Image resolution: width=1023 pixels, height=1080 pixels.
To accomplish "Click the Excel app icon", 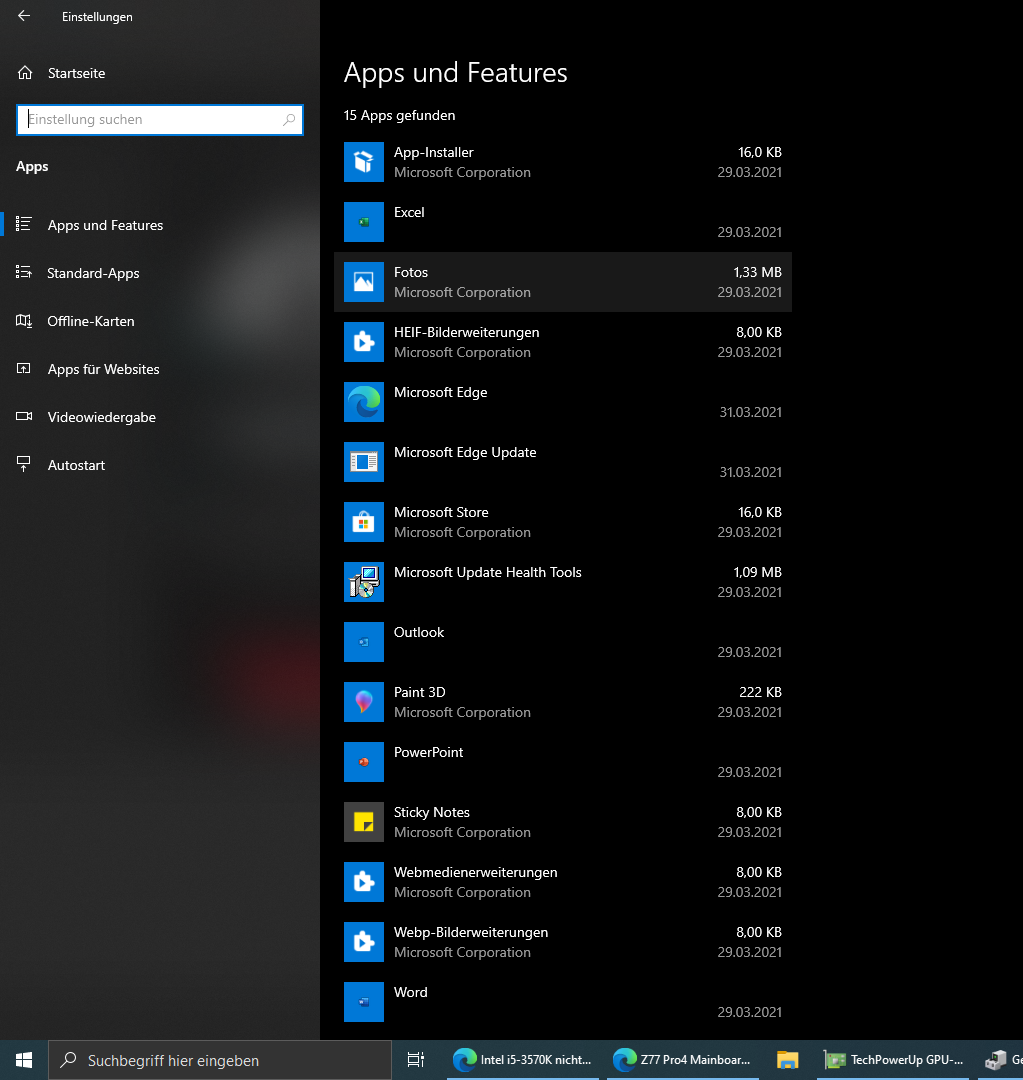I will (364, 222).
